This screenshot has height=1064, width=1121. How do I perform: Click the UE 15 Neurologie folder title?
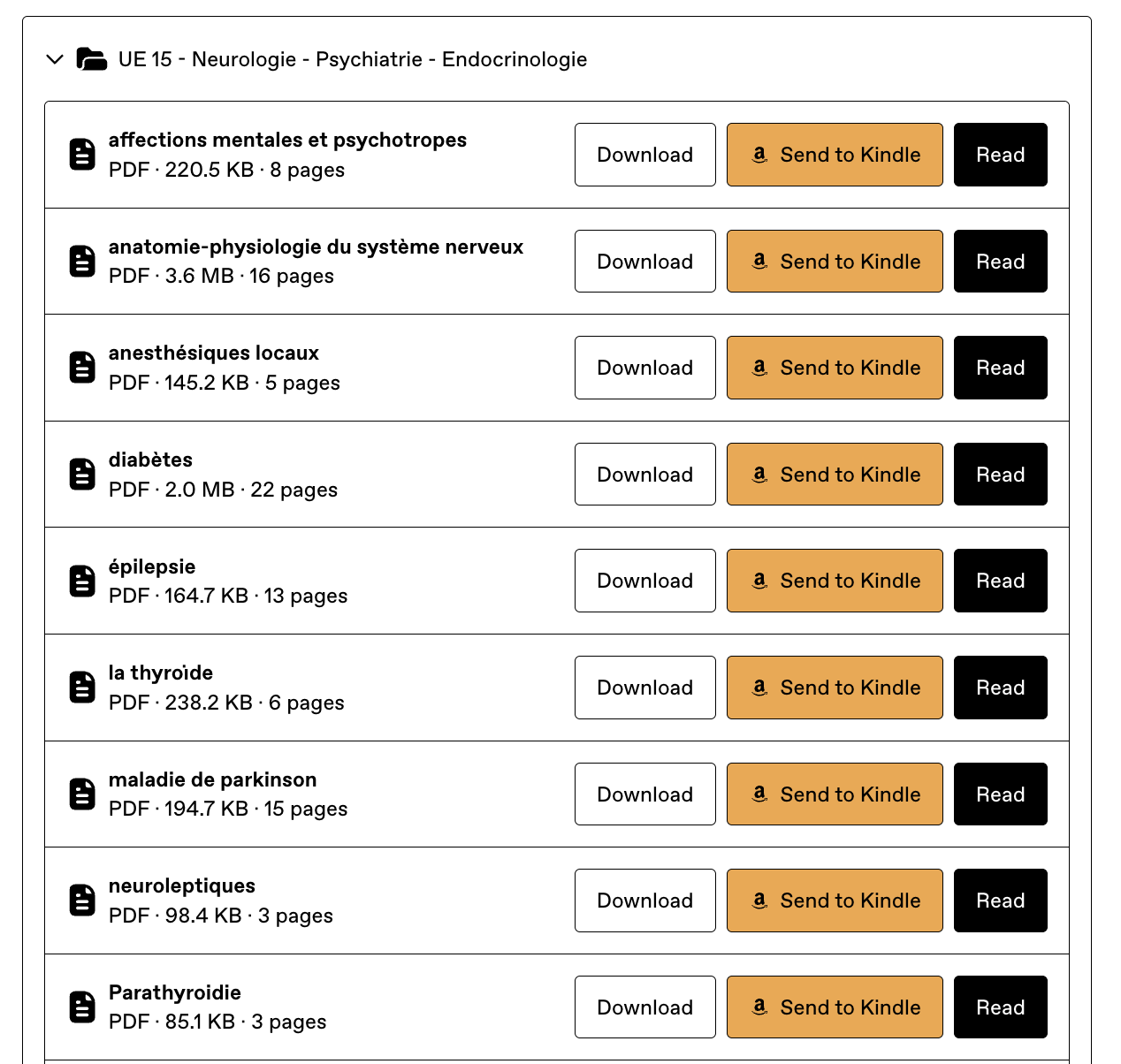point(353,59)
